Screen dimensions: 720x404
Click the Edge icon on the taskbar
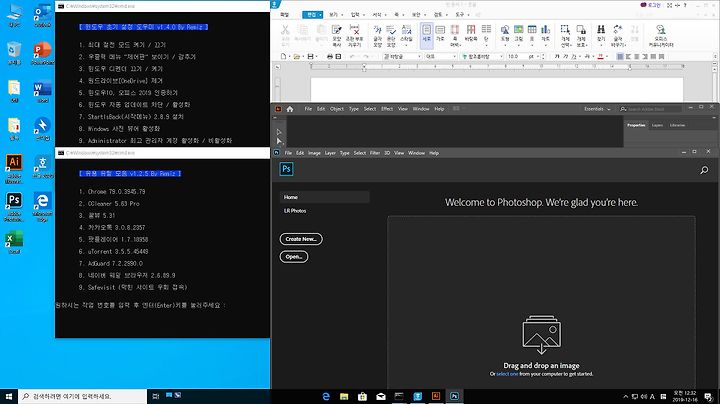click(x=326, y=396)
